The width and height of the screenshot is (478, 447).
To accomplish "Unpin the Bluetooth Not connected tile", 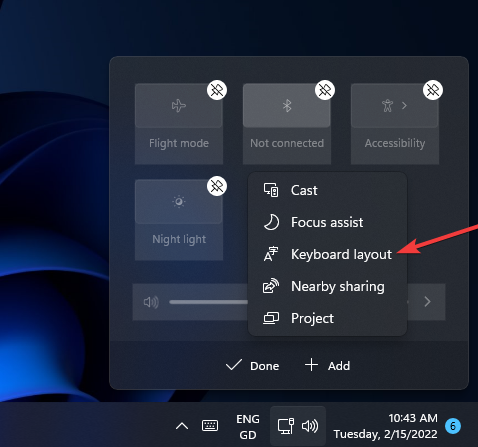I will [325, 90].
